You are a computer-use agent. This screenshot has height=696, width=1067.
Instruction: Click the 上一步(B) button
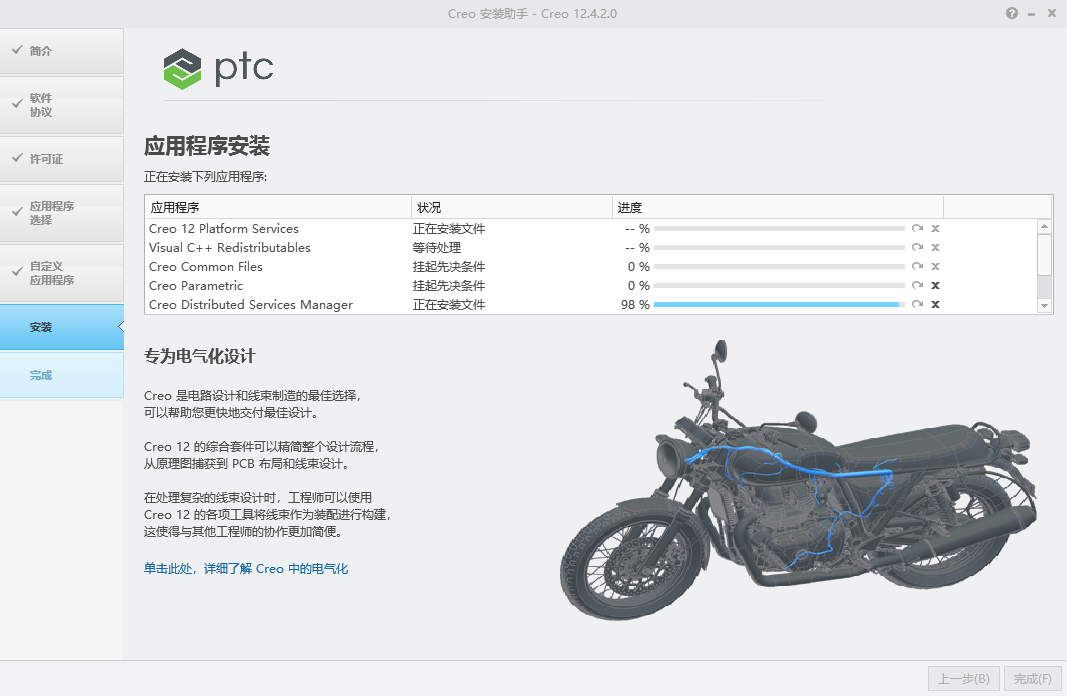tap(963, 679)
